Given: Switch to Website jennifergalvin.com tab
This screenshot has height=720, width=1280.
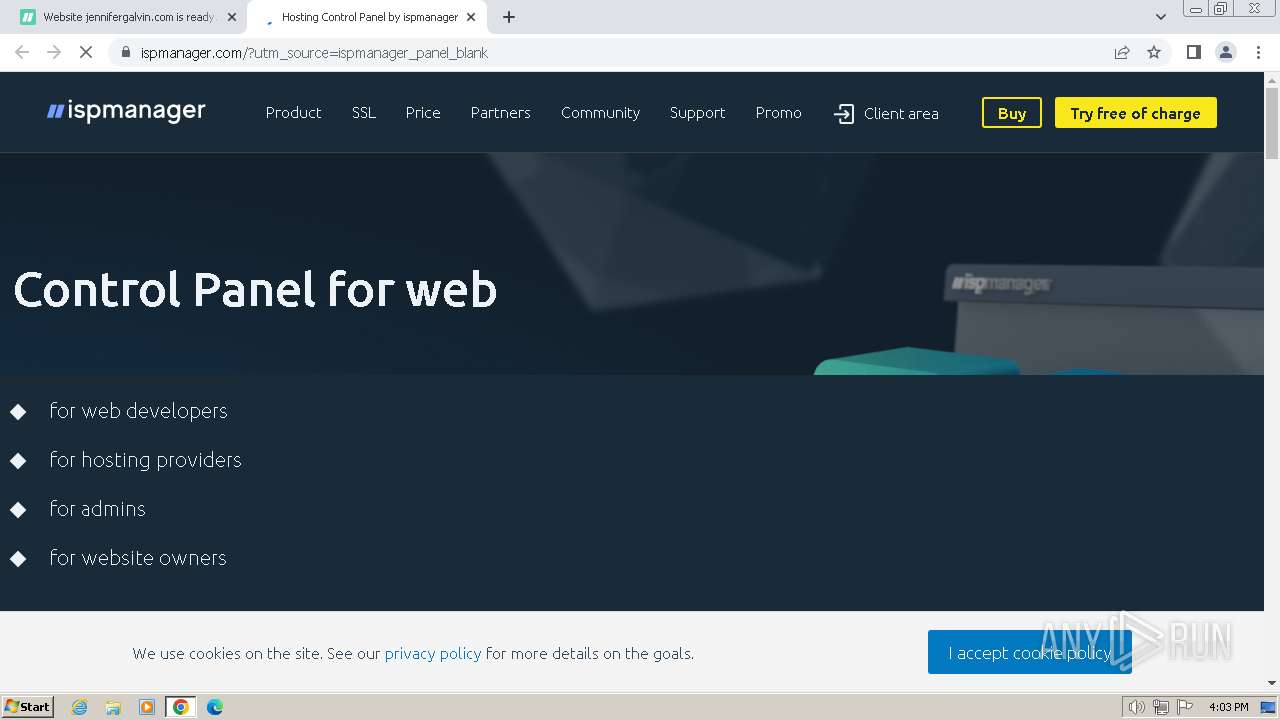Looking at the screenshot, I should coord(126,17).
